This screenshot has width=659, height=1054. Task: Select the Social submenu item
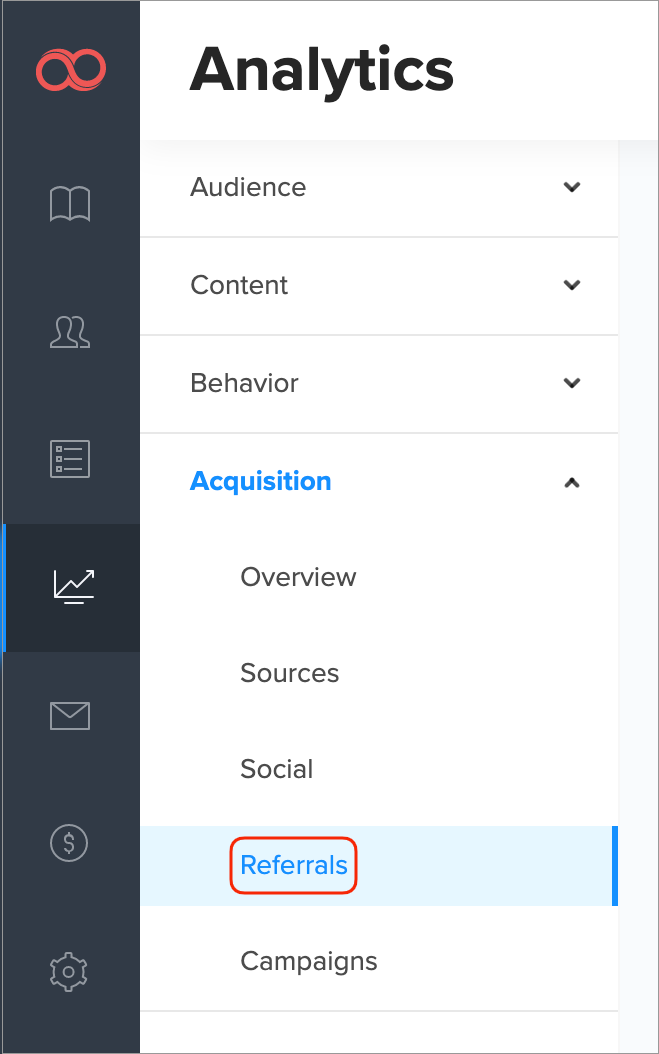pos(276,769)
